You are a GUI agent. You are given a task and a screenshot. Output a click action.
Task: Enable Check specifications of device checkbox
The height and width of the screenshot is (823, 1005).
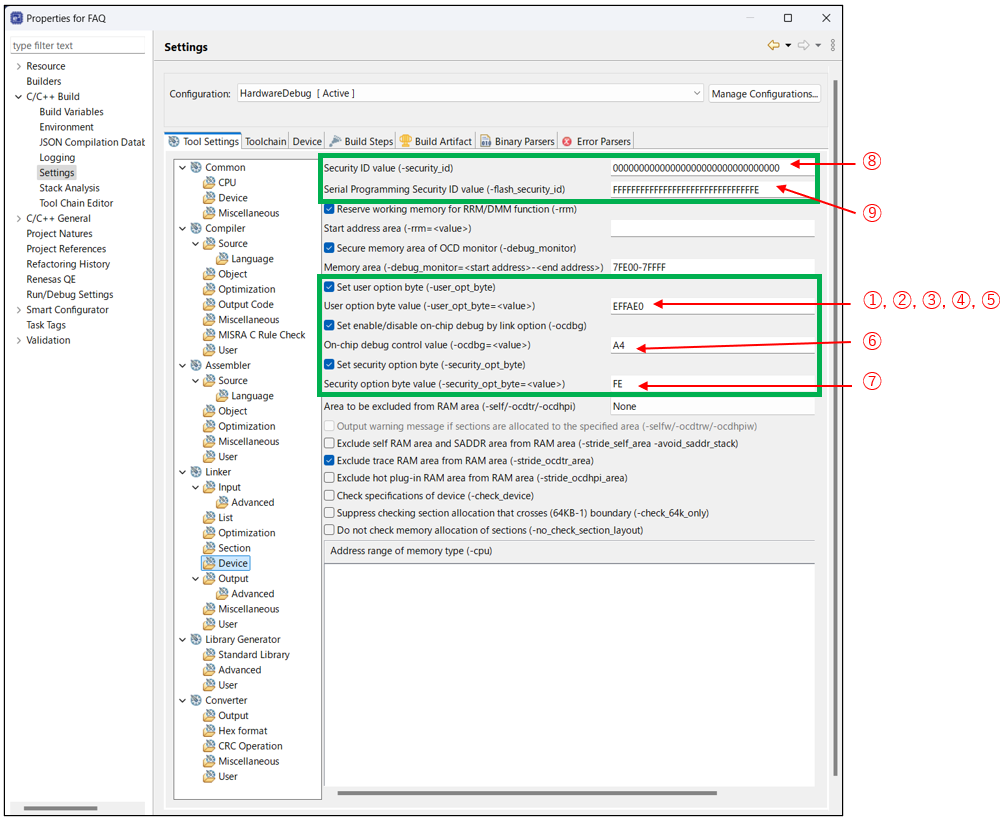coord(329,495)
